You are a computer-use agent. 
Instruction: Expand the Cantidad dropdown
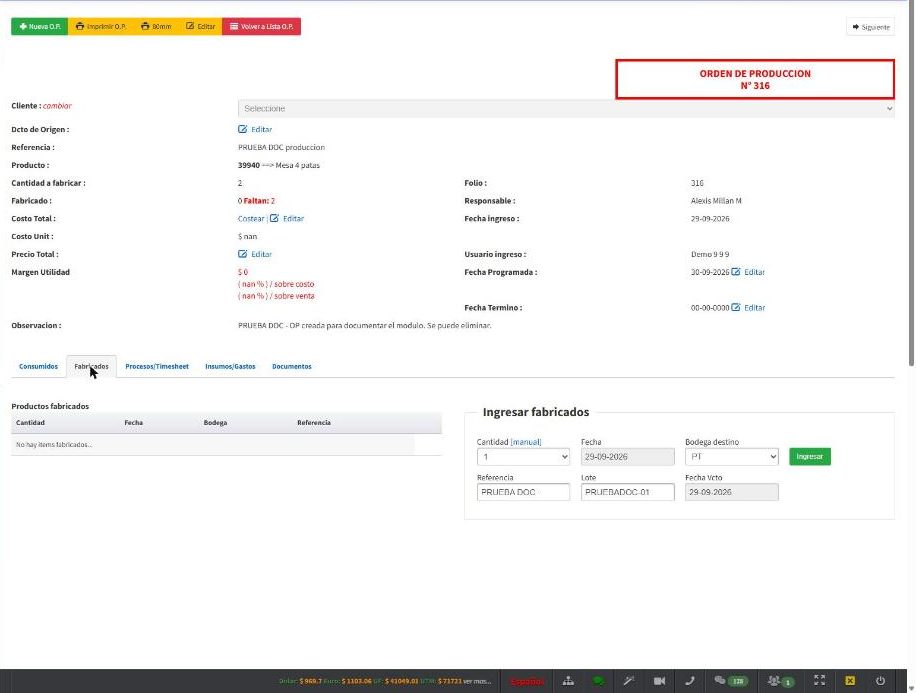point(523,457)
